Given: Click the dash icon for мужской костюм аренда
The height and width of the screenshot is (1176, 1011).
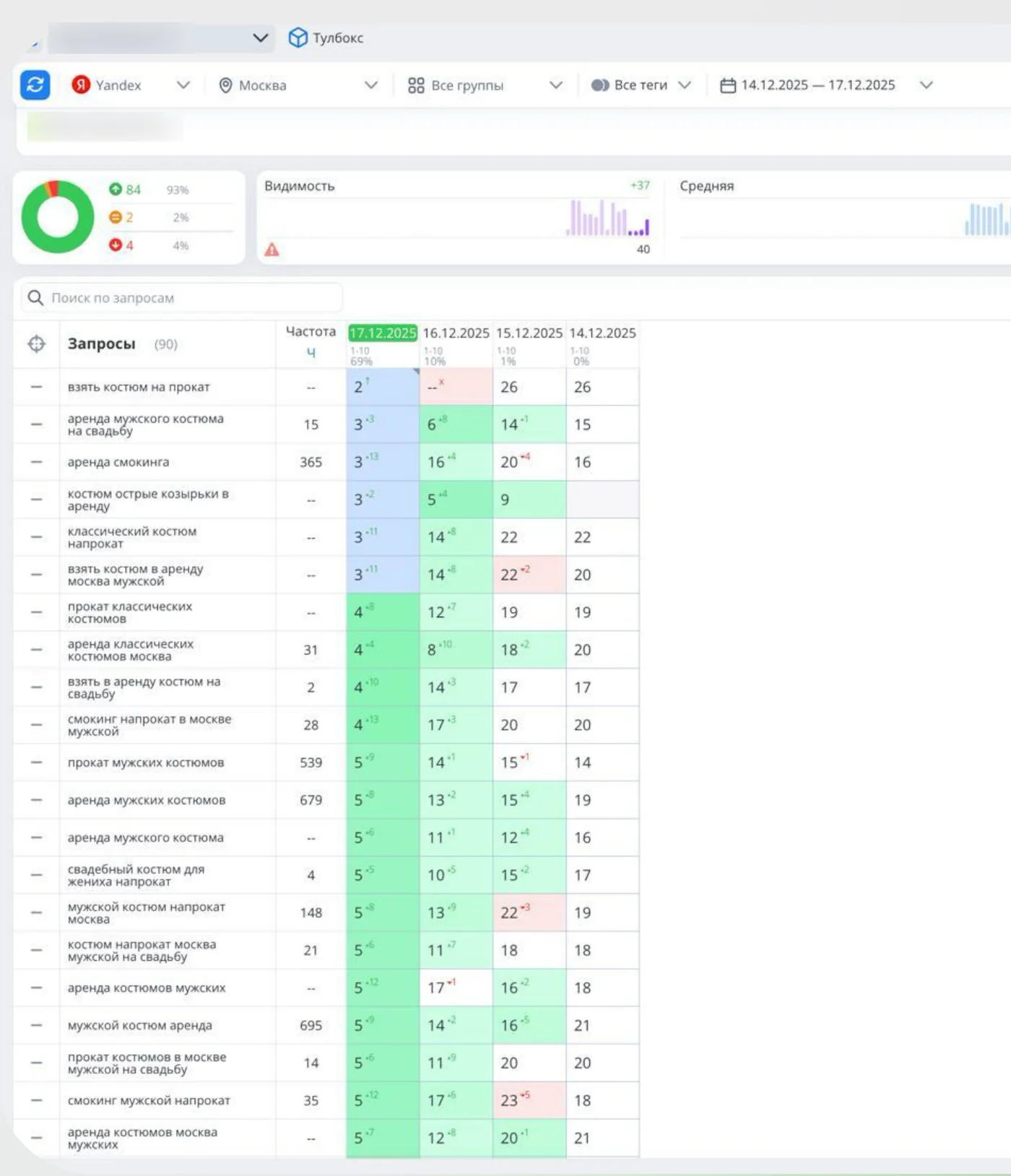Looking at the screenshot, I should (x=36, y=1025).
